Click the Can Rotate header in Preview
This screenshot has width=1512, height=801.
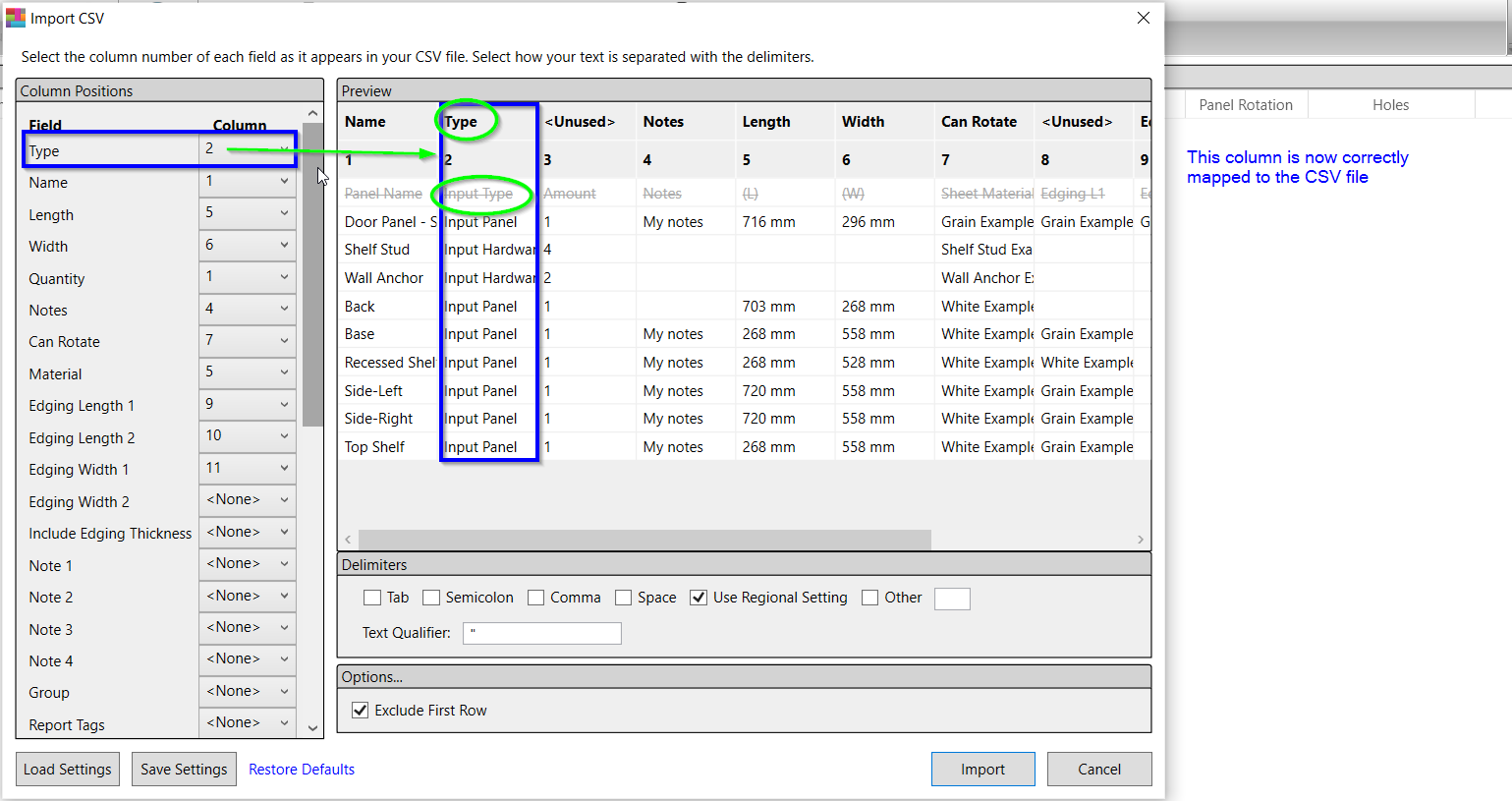pos(979,122)
